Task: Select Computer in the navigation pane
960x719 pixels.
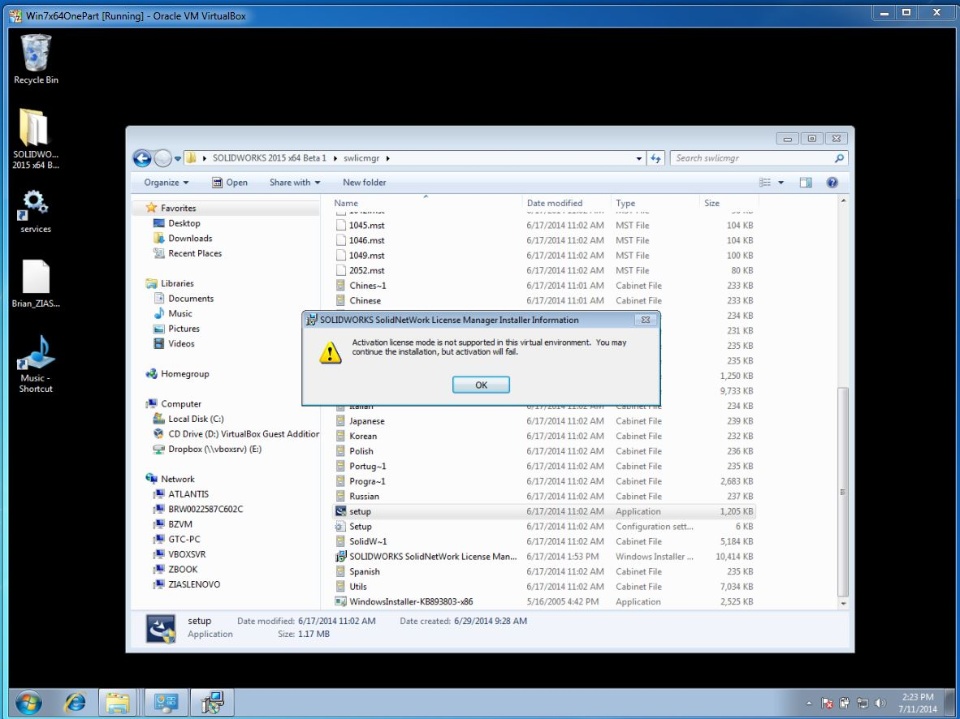Action: coord(181,404)
